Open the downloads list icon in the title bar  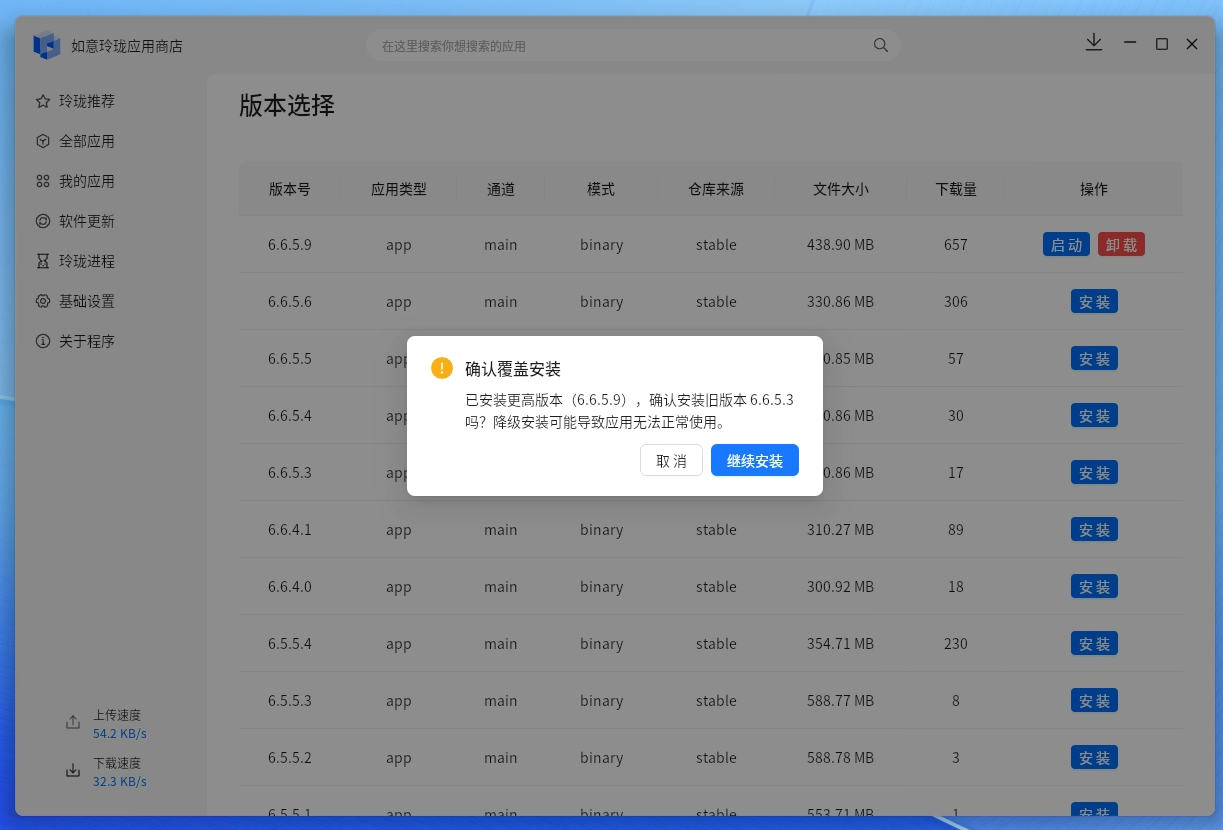pyautogui.click(x=1094, y=42)
